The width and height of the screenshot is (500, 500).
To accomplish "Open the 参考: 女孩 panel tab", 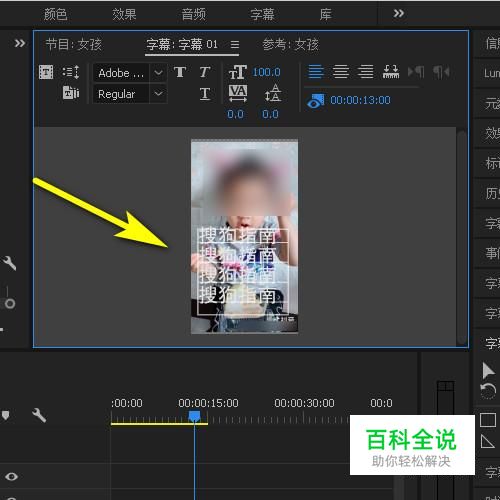I will click(291, 44).
